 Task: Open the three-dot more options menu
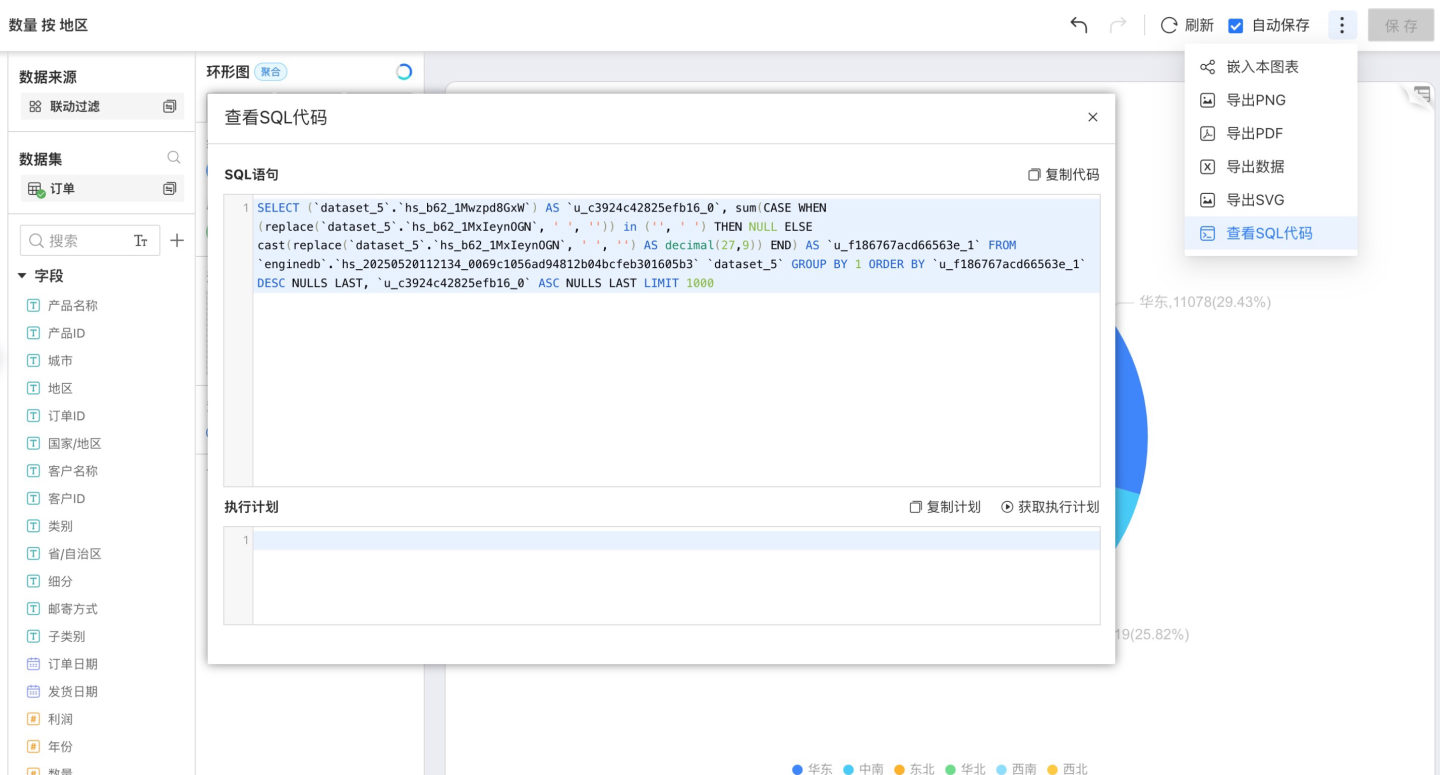[x=1342, y=25]
